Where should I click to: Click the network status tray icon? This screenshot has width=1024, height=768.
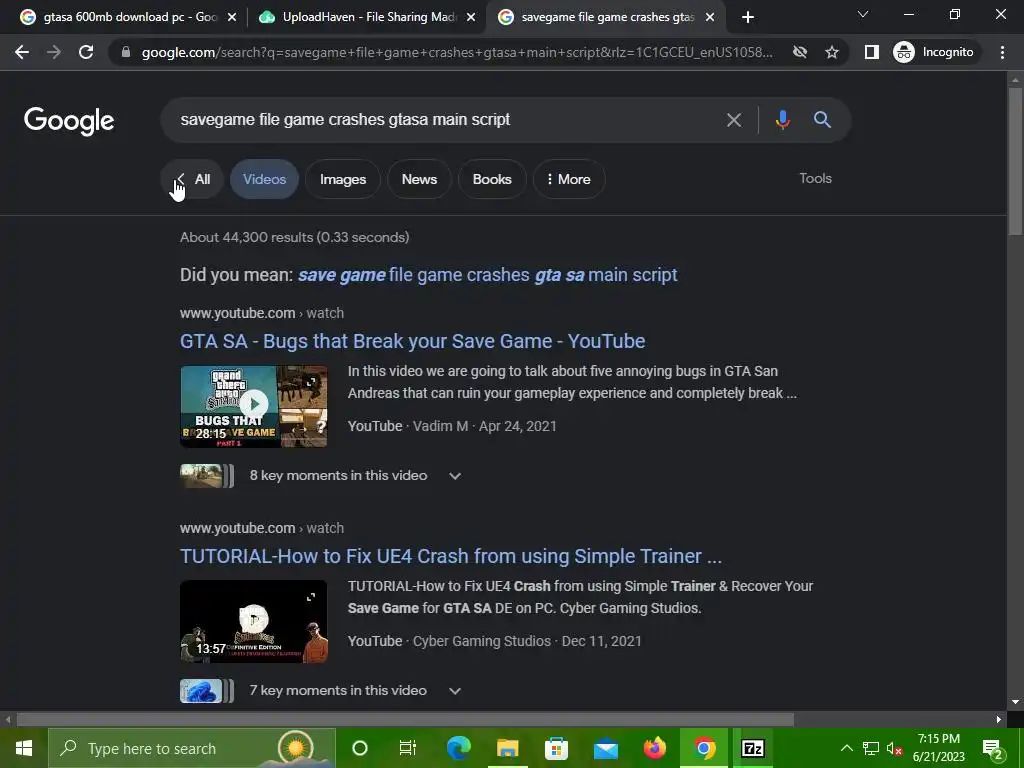tap(871, 748)
